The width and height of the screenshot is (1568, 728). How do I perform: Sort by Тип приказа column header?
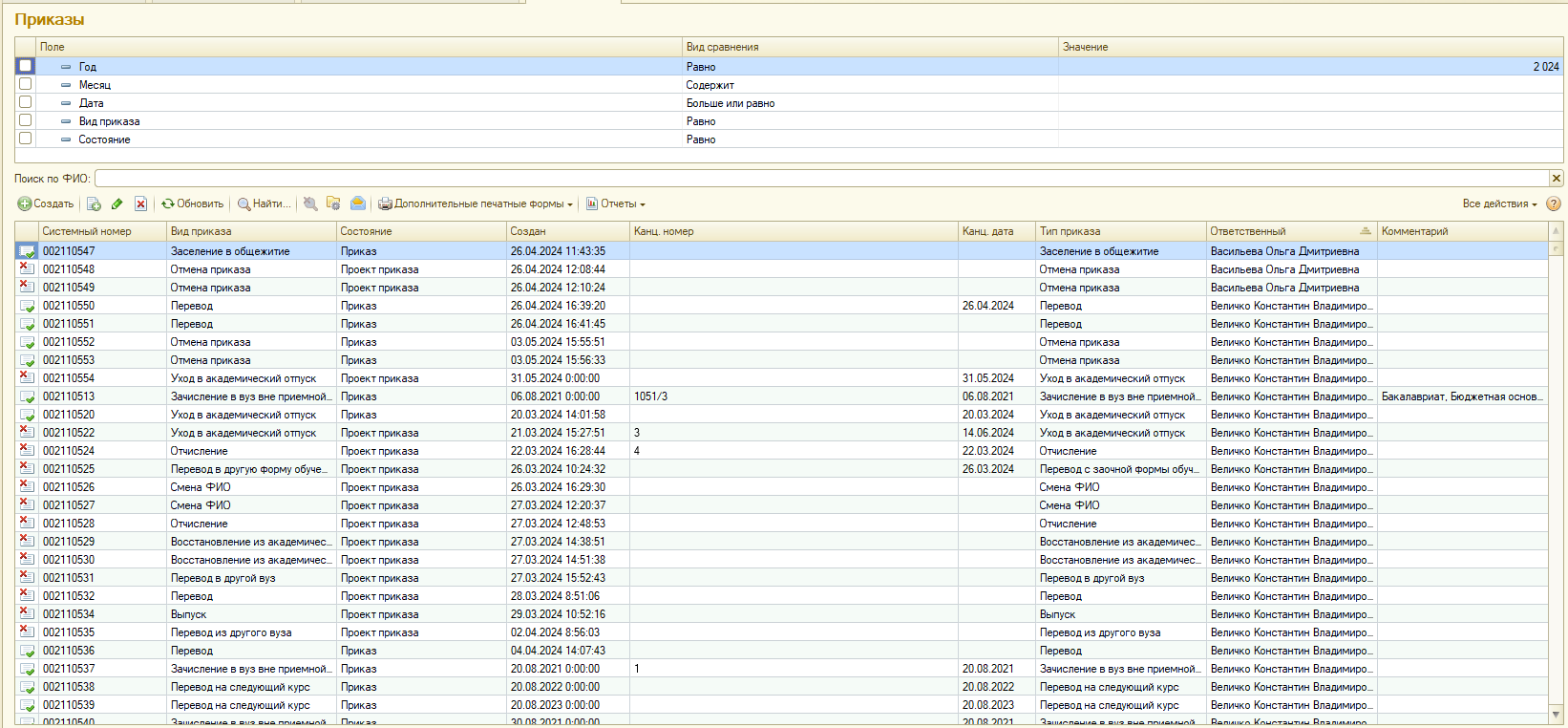pyautogui.click(x=1120, y=231)
